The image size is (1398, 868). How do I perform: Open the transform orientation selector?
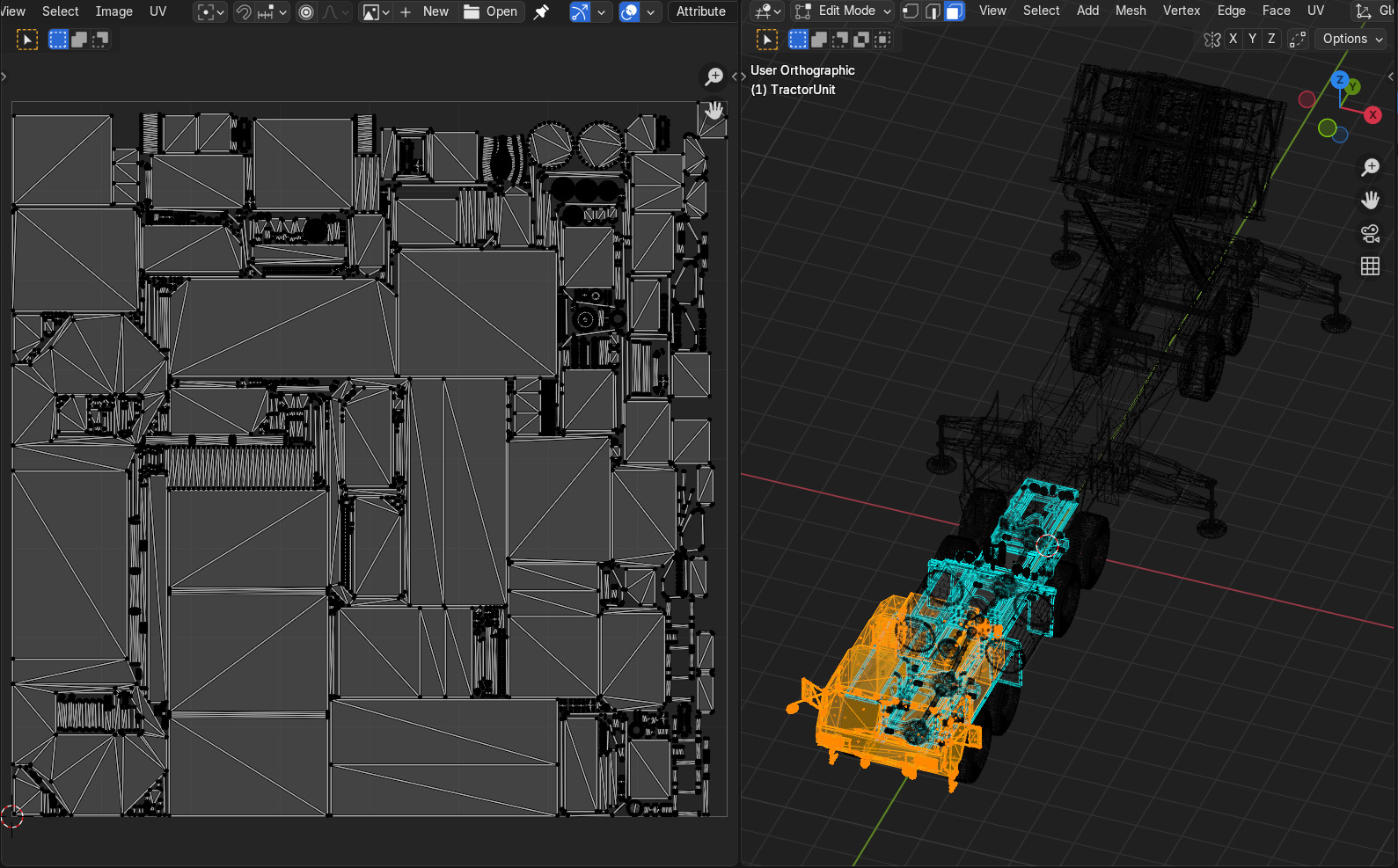tap(1374, 11)
